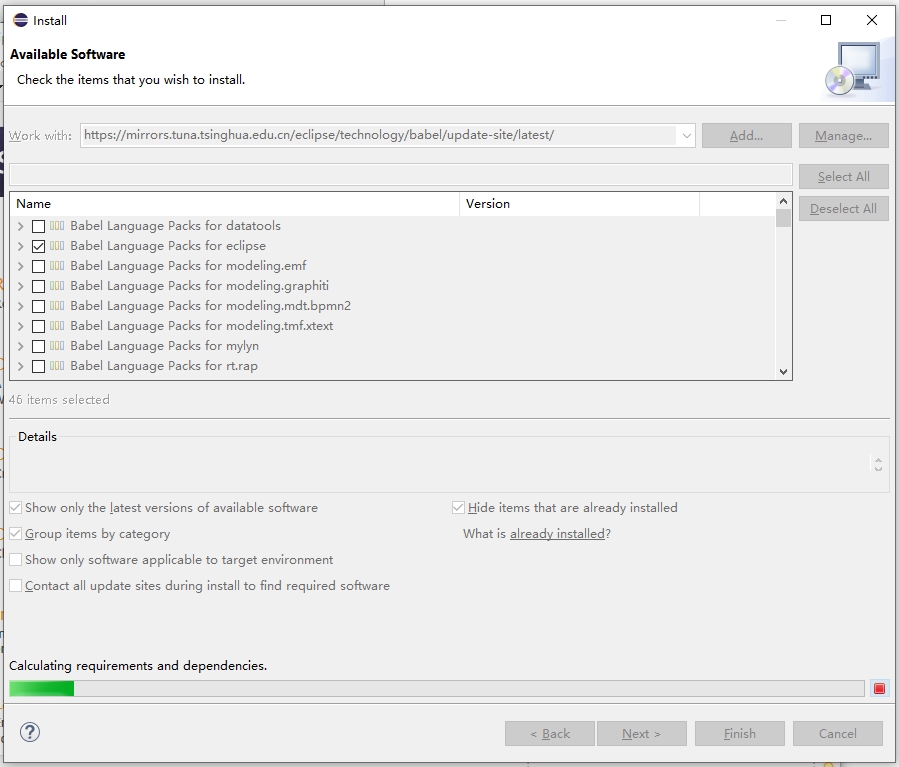Expand the modeling.emf language packs node

pos(21,267)
